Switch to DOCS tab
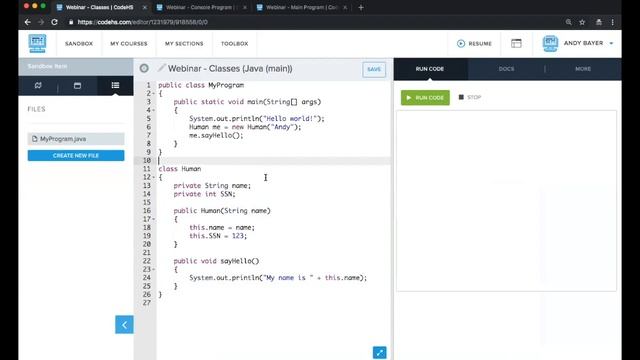This screenshot has height=360, width=640. tap(506, 69)
